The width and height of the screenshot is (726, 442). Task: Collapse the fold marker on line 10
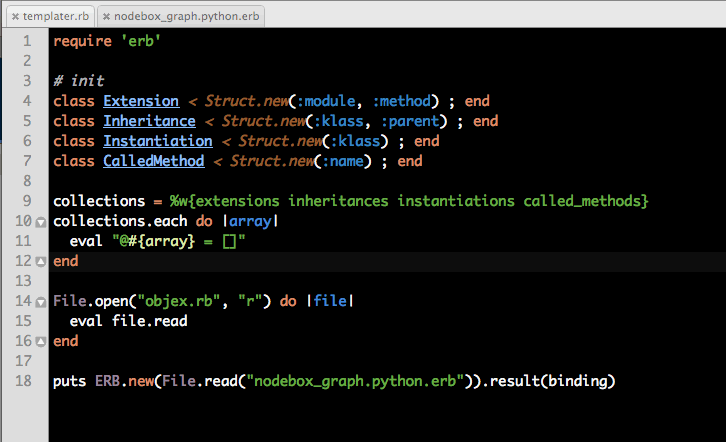tap(41, 222)
